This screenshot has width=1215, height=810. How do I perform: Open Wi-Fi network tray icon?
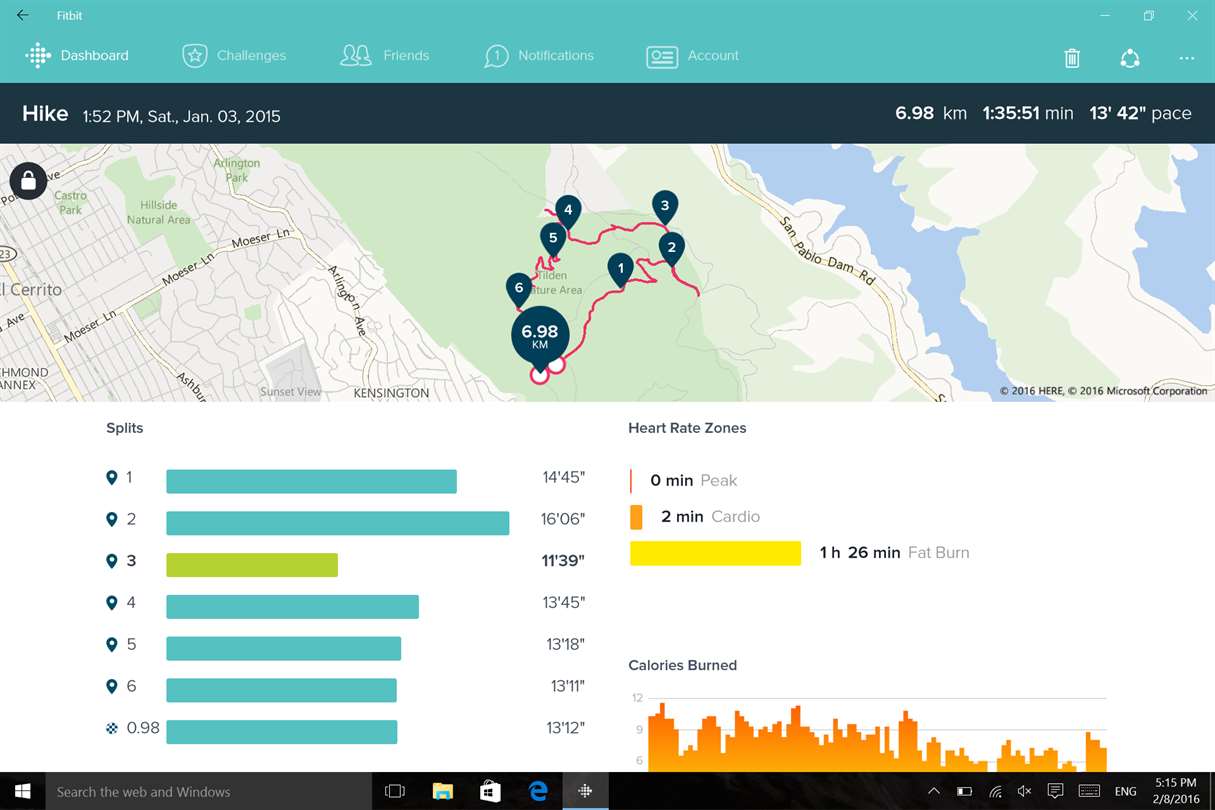point(995,791)
